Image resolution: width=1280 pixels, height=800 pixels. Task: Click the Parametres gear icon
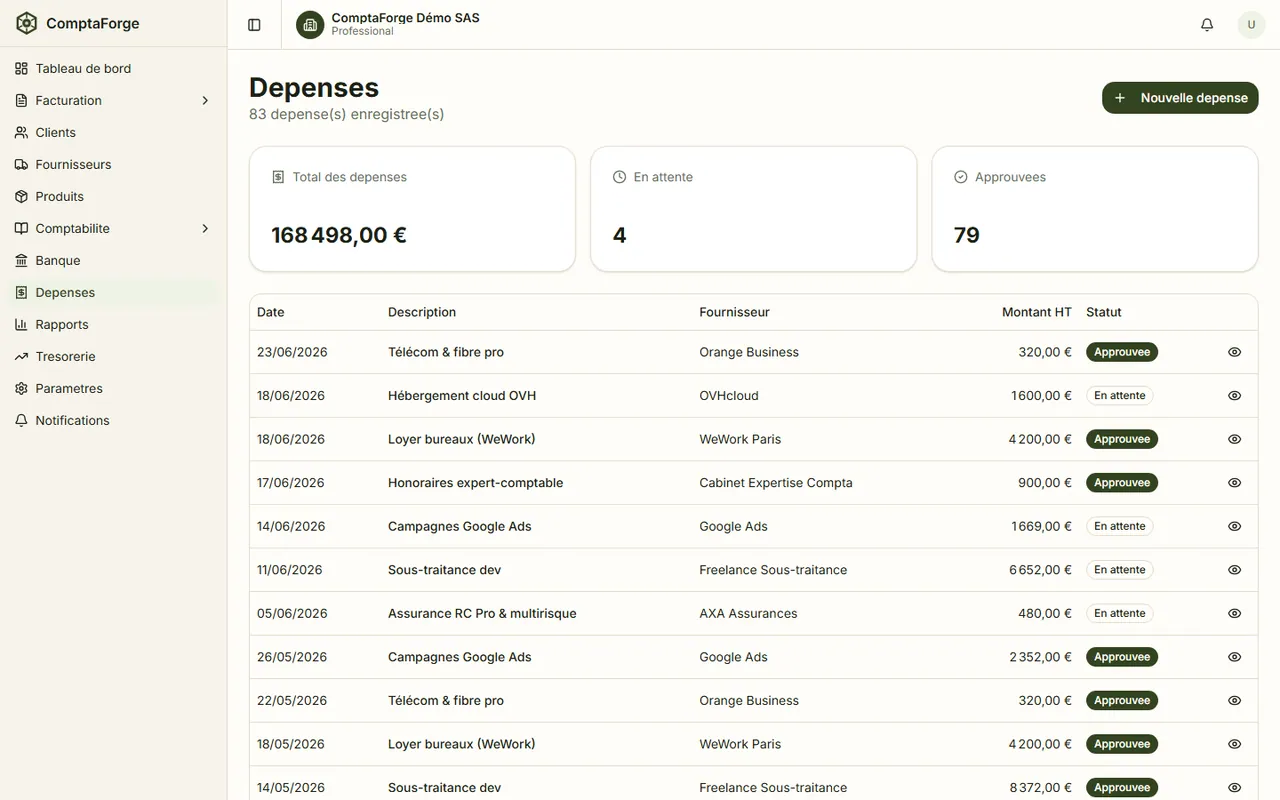click(x=22, y=388)
